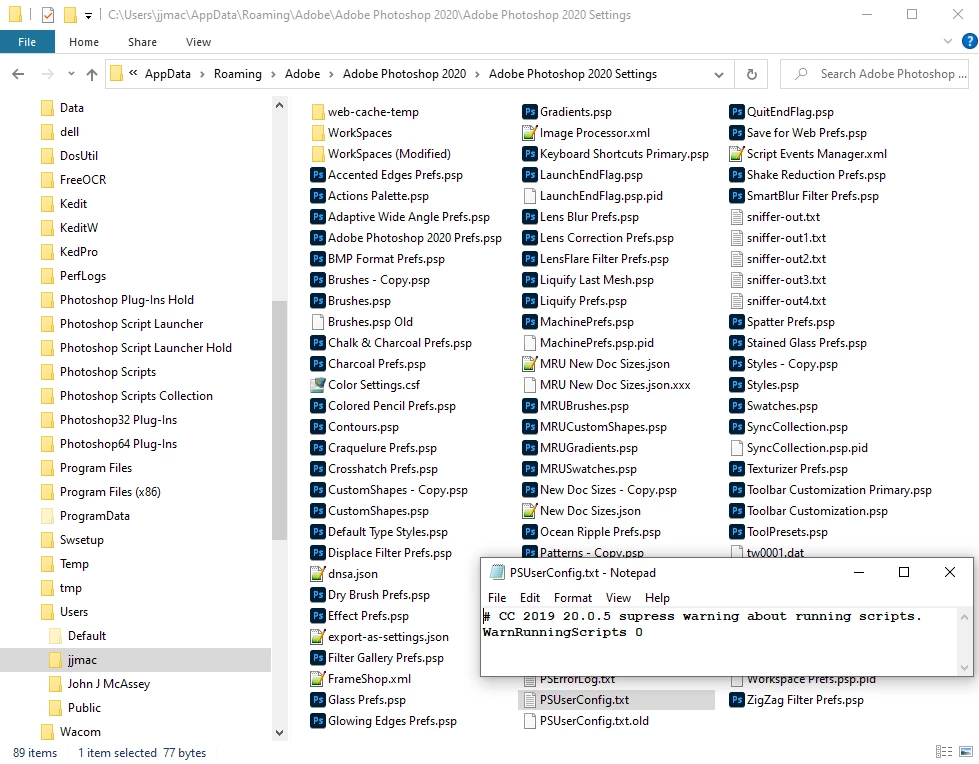Open Notepad's Format menu
979x764 pixels.
573,598
